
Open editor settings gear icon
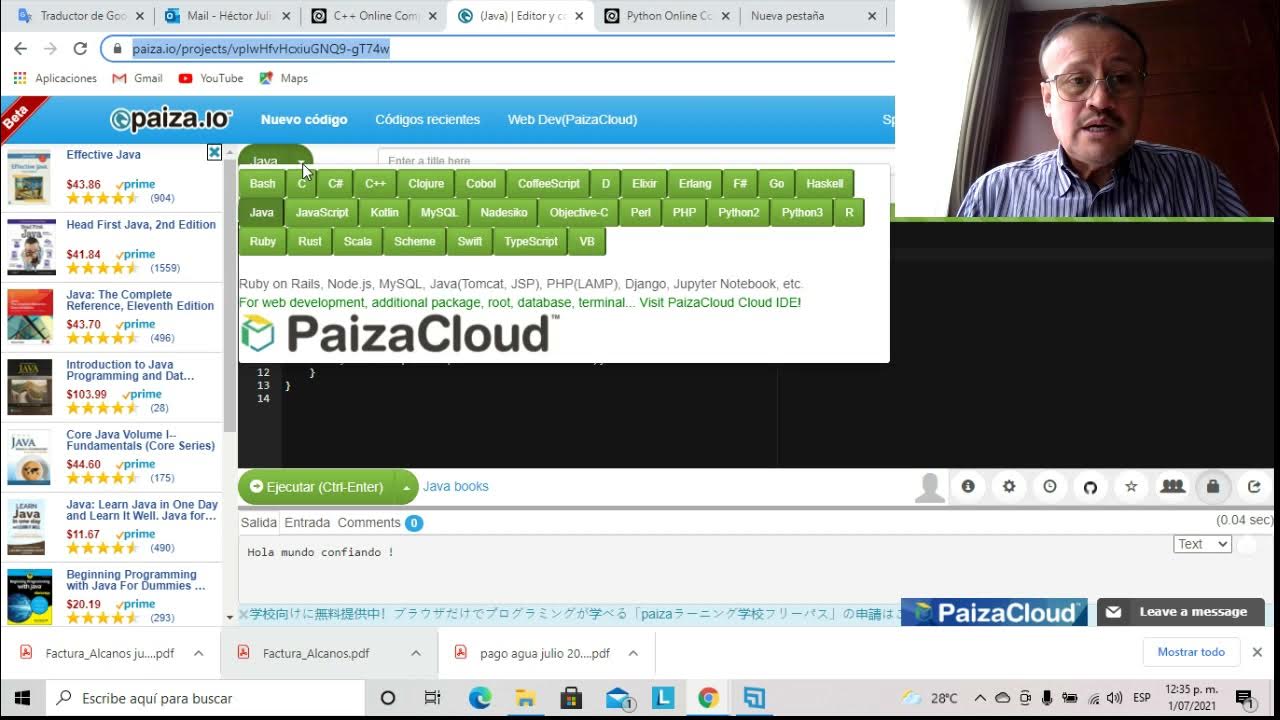(x=1009, y=486)
